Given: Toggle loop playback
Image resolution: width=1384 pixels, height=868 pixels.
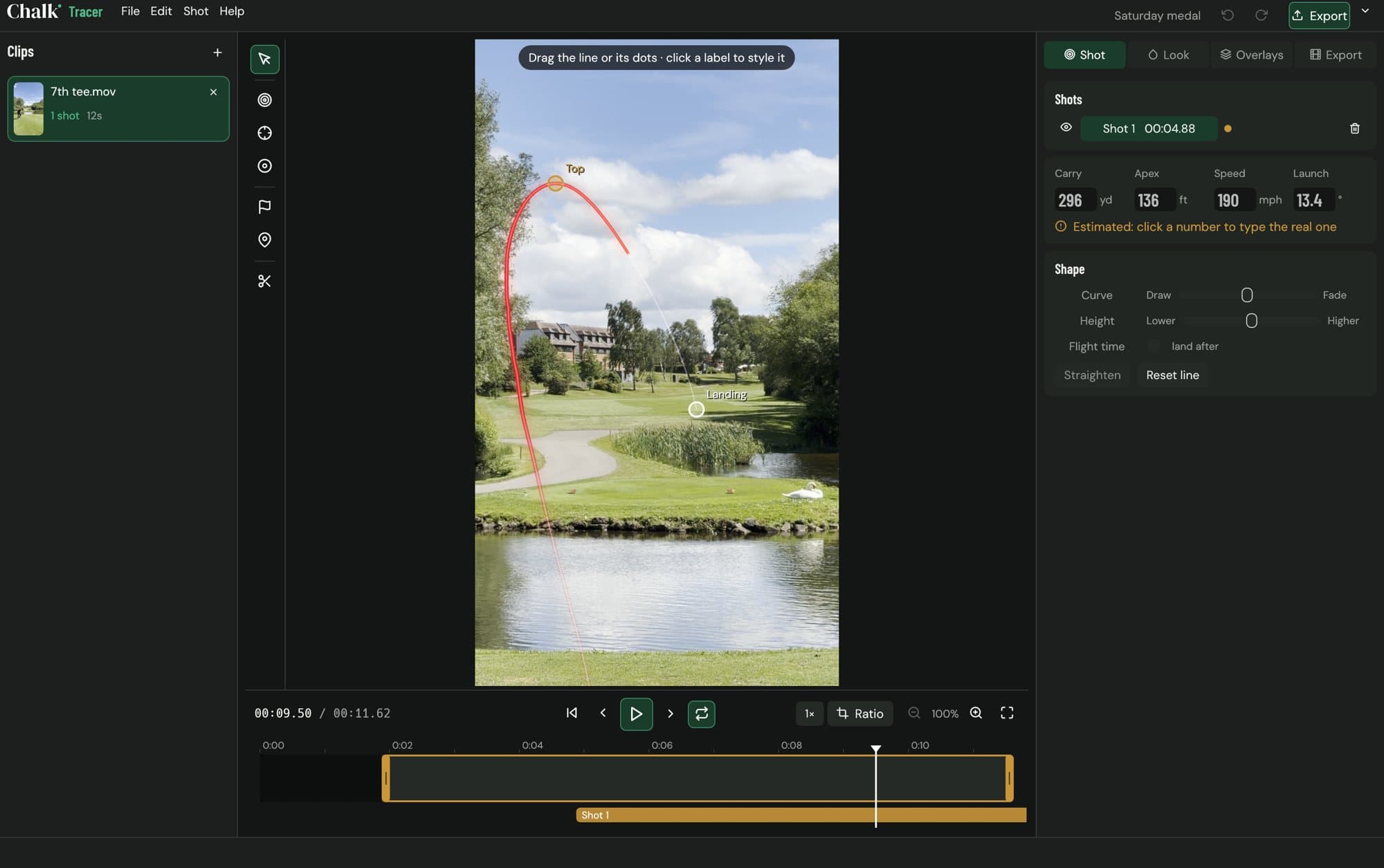Looking at the screenshot, I should coord(701,714).
